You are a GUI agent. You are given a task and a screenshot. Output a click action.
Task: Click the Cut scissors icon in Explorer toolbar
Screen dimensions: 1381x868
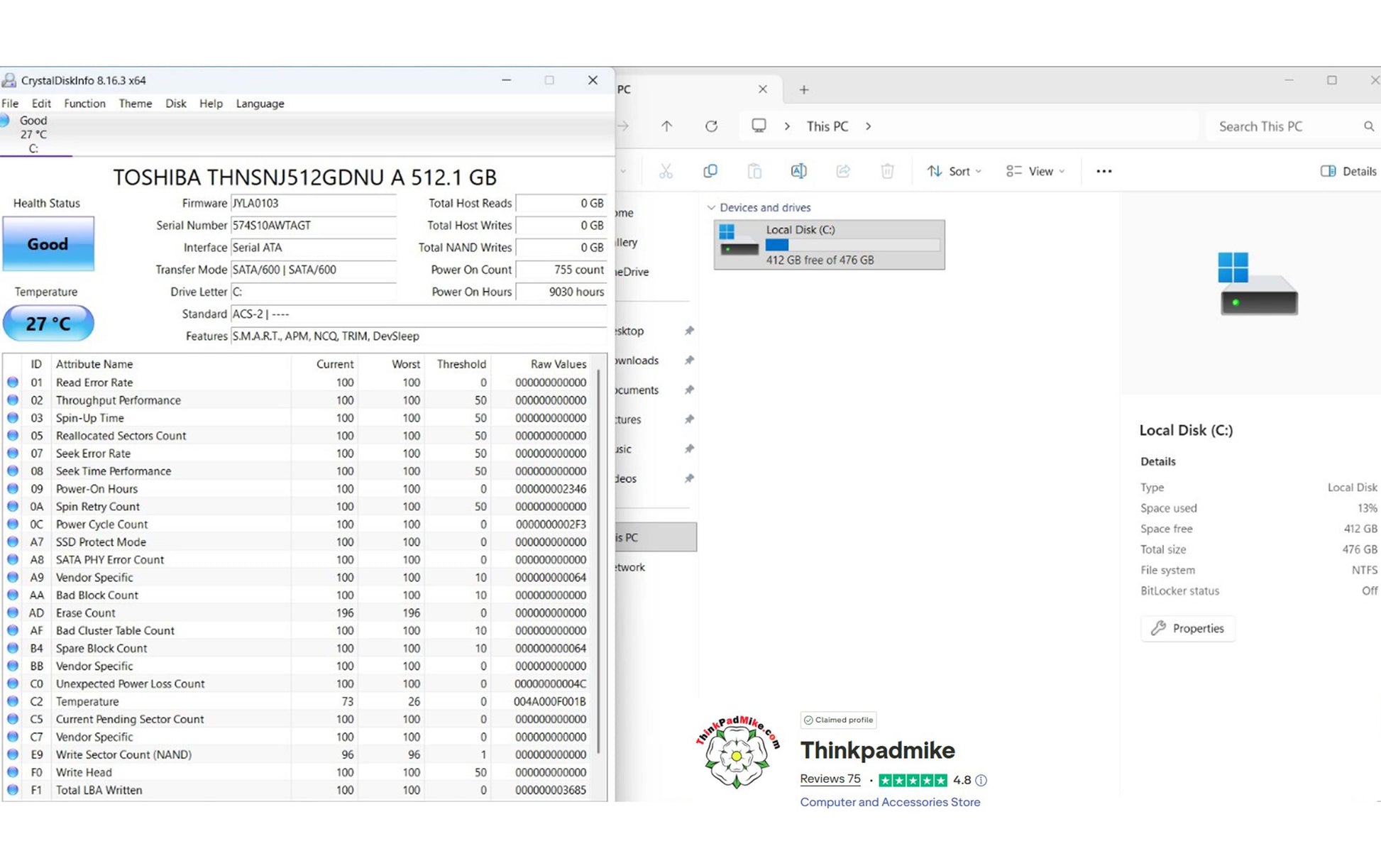pos(665,171)
